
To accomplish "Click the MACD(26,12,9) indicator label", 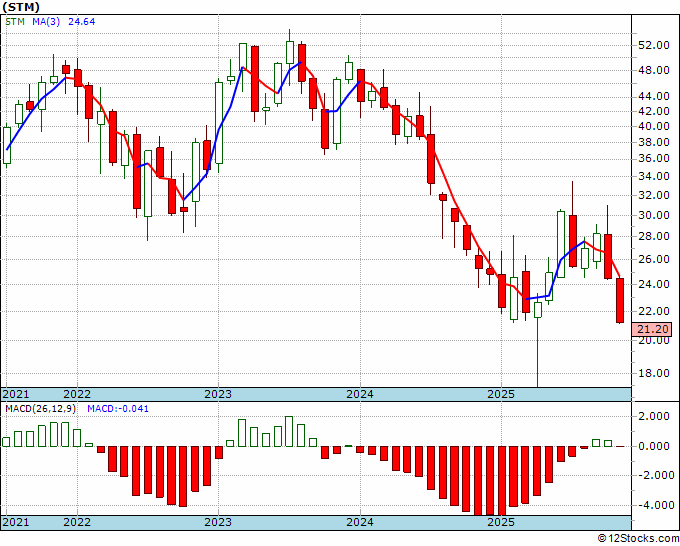I will (x=40, y=409).
